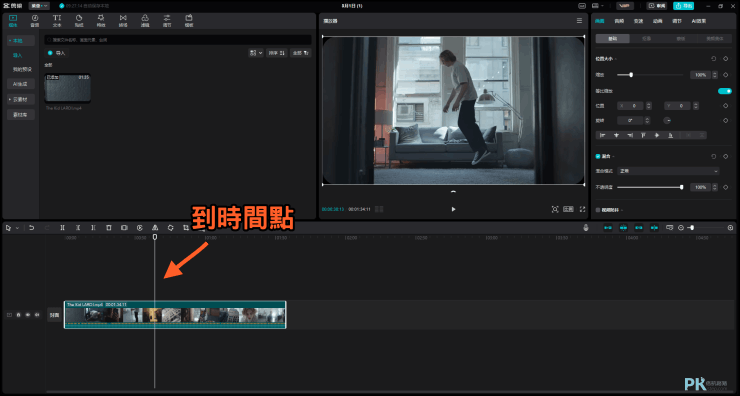Mute the video track audio

(37, 315)
